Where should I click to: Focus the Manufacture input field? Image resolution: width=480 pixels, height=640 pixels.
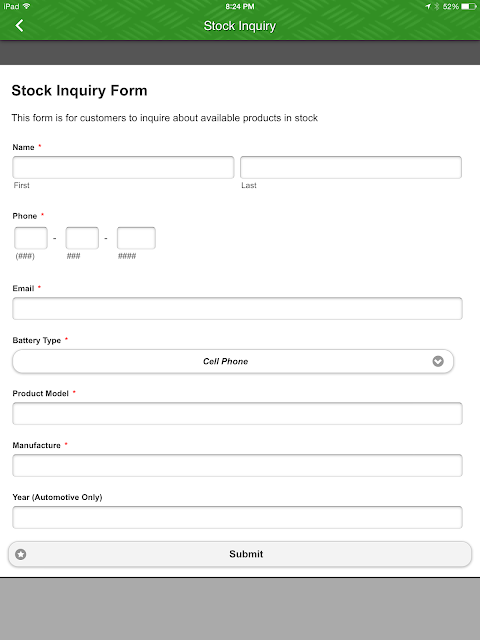(238, 465)
